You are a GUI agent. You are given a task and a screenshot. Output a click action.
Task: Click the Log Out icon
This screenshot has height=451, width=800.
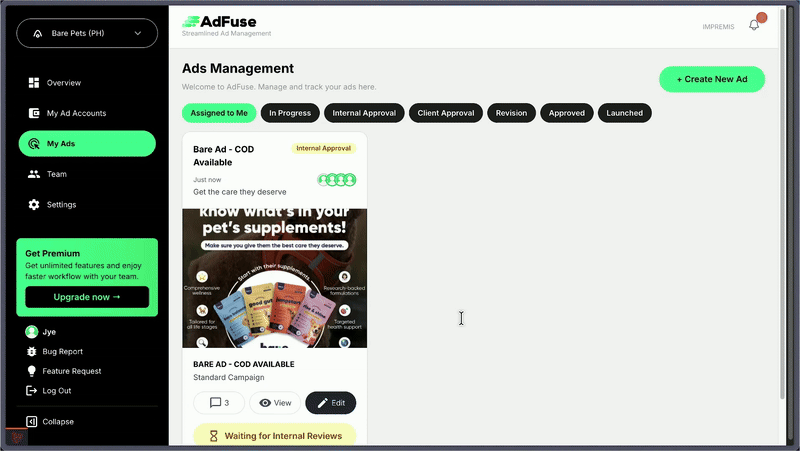point(32,390)
